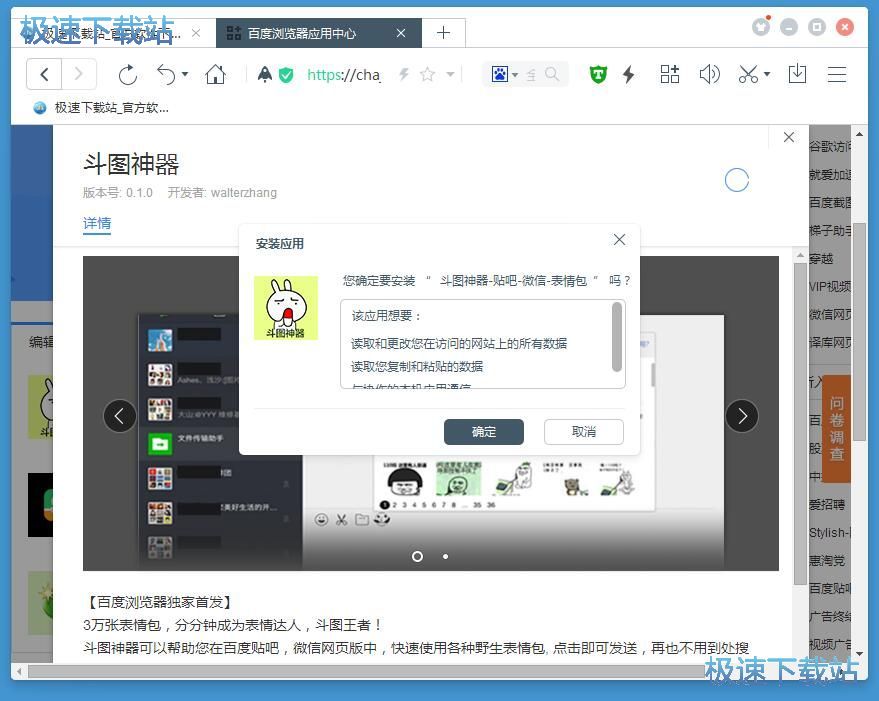
Task: Close the 极速下载站 tab
Action: 196,33
